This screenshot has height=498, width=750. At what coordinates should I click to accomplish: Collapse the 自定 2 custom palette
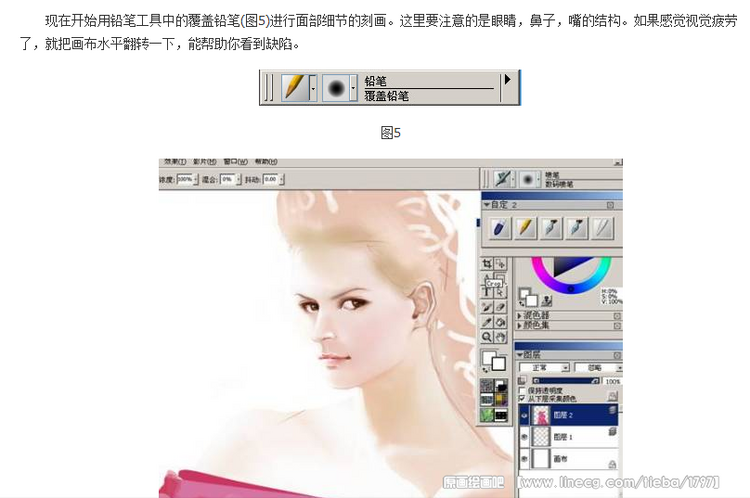click(x=486, y=205)
